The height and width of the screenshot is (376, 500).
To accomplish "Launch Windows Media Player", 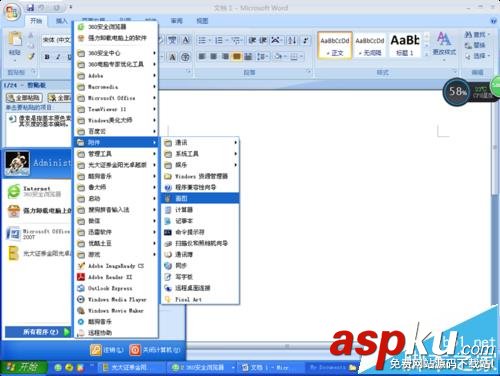I will (x=116, y=299).
